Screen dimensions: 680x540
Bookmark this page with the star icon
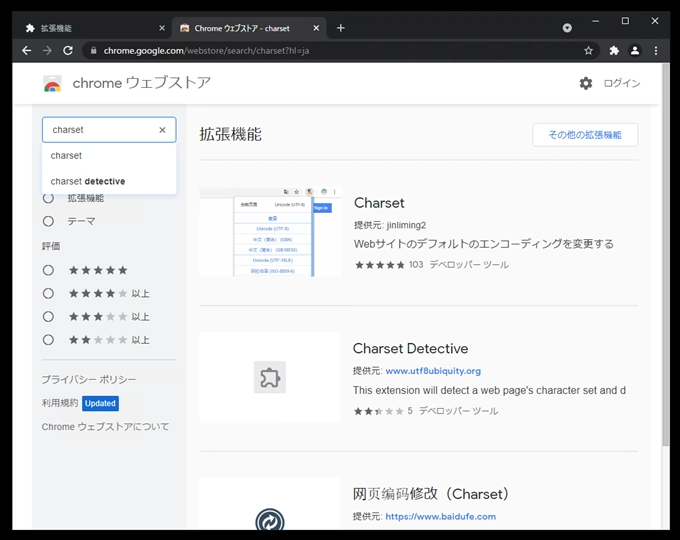click(588, 51)
